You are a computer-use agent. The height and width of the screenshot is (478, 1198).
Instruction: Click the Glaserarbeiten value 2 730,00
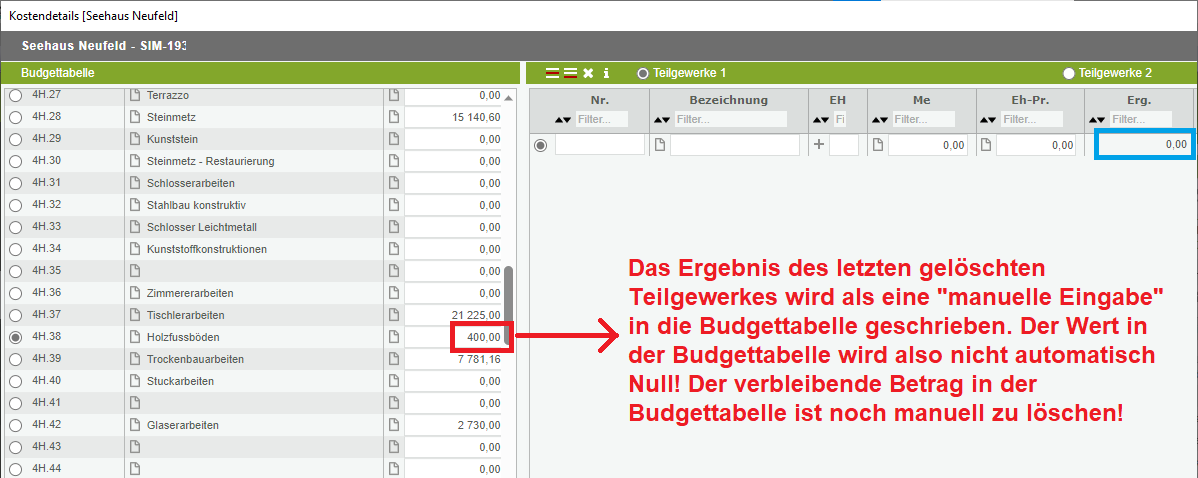click(478, 425)
